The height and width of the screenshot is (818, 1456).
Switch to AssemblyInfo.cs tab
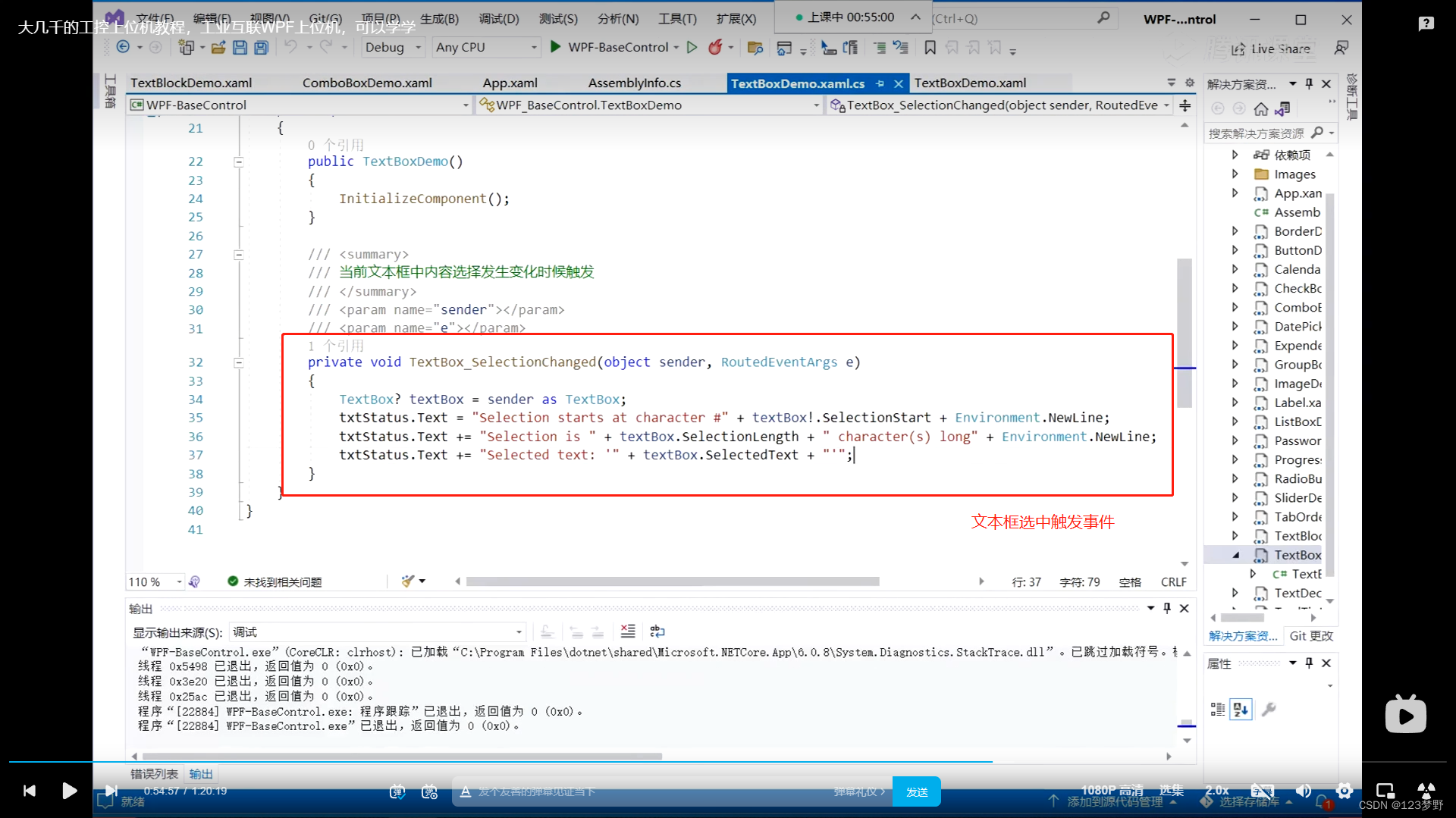coord(634,83)
